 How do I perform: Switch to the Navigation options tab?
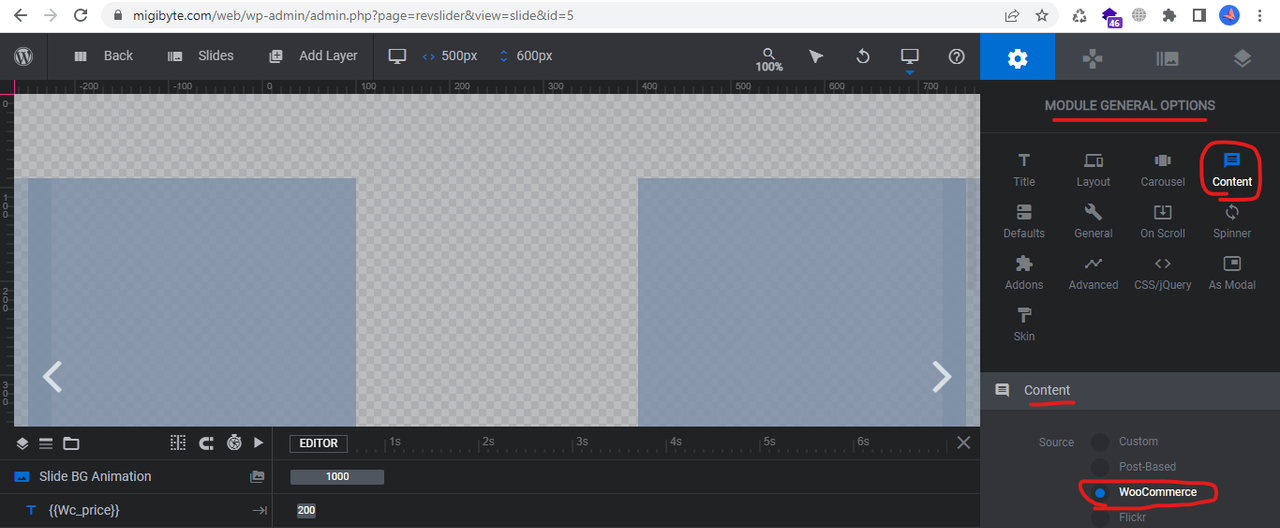(1092, 58)
